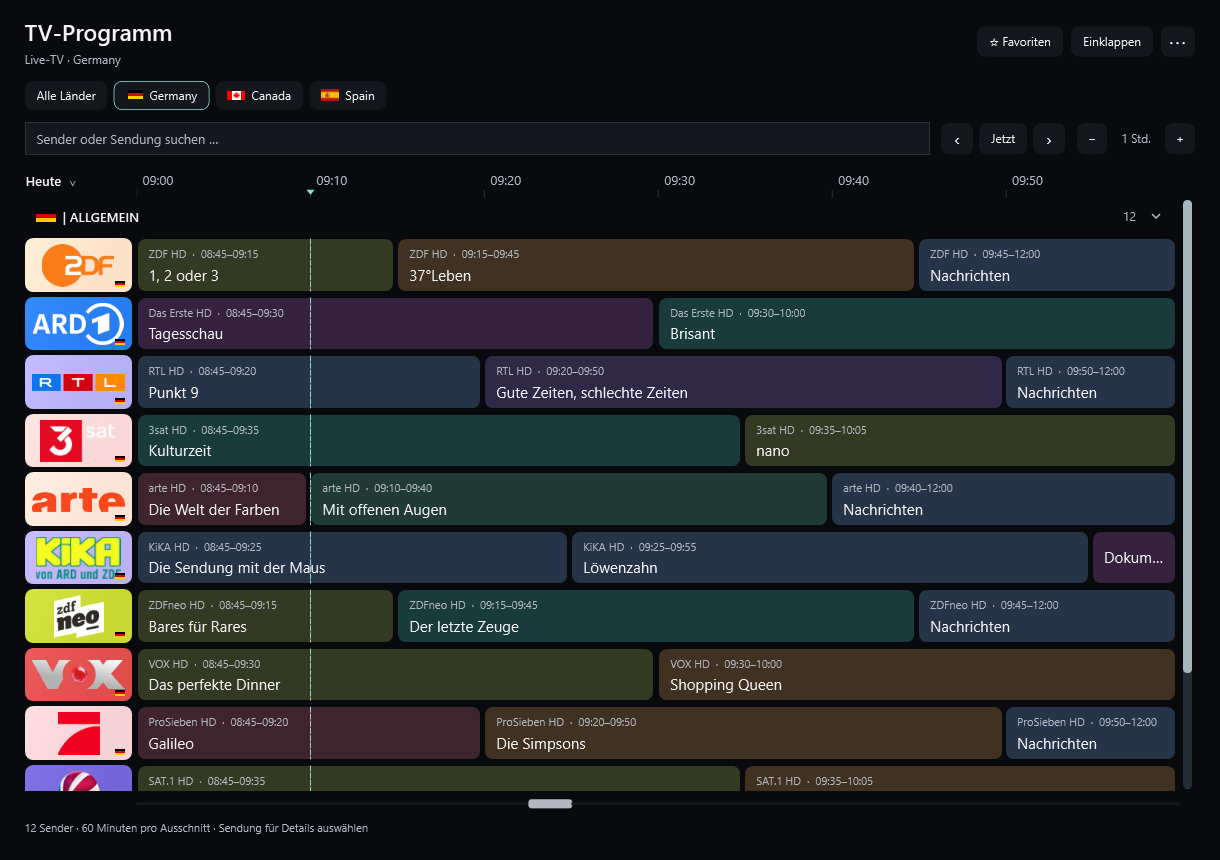Select the Brisant programme
Screen dimensions: 1220x860
click(917, 323)
